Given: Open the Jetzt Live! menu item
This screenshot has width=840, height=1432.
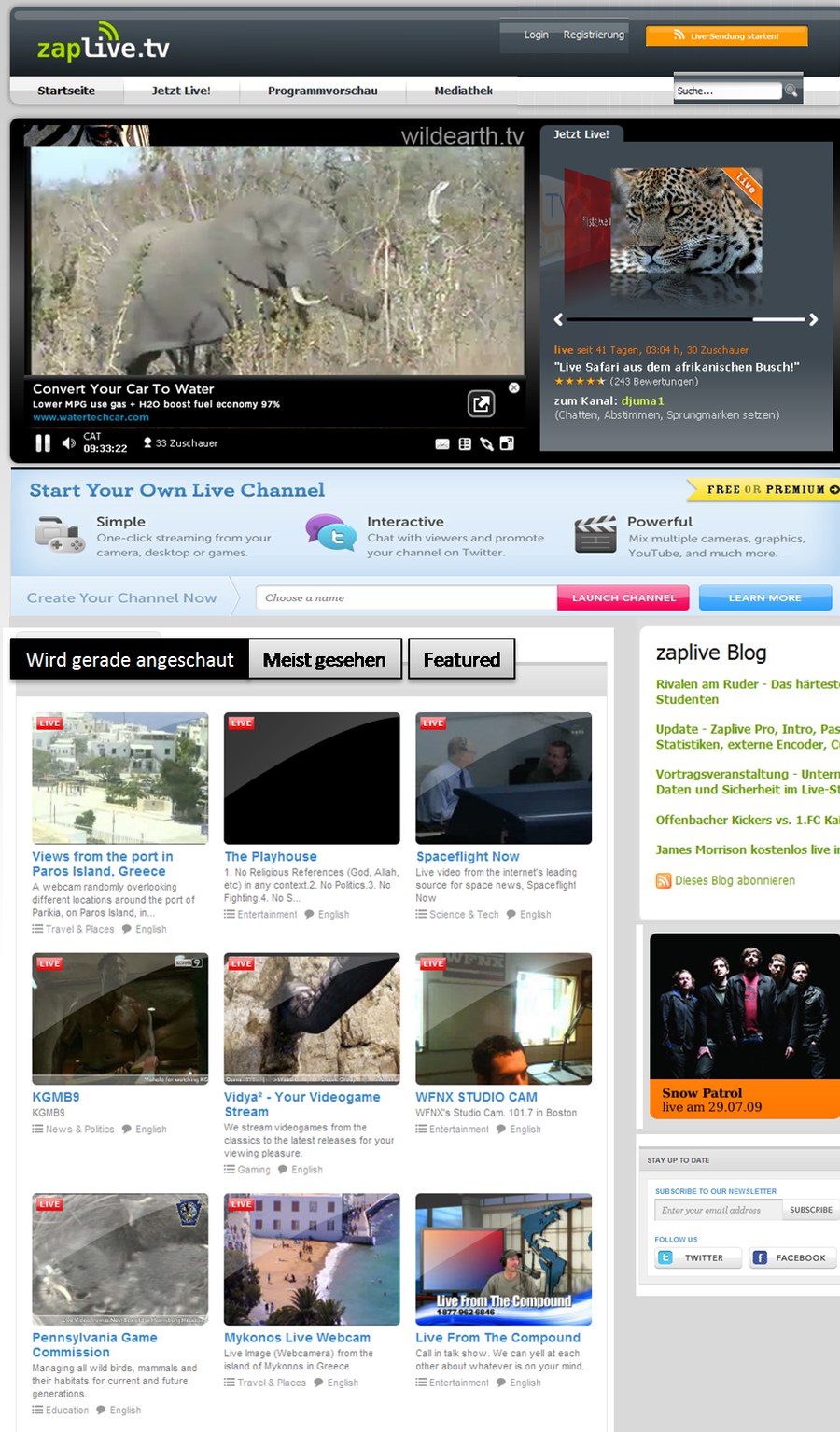Looking at the screenshot, I should (181, 91).
